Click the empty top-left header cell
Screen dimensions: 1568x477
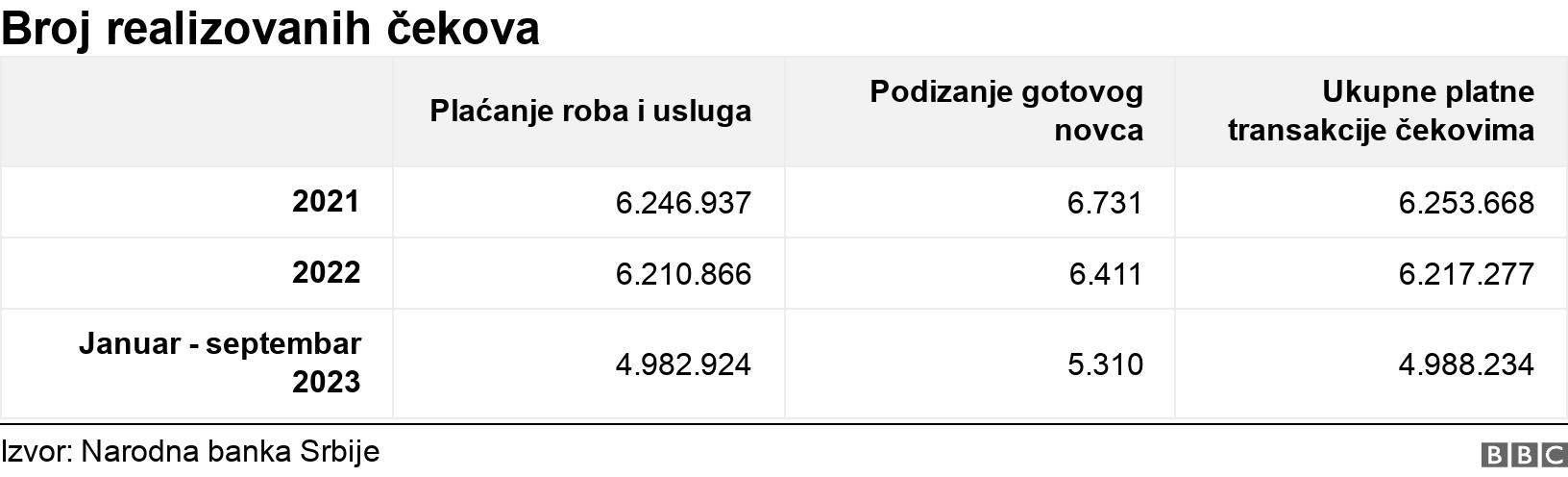coord(196,112)
